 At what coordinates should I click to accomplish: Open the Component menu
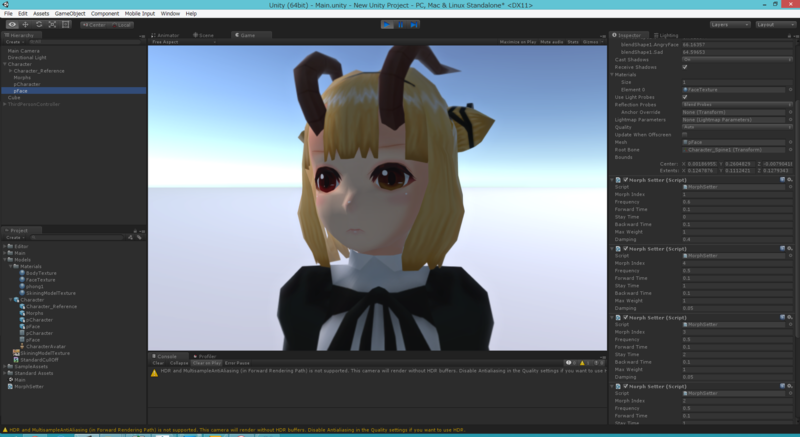[105, 14]
